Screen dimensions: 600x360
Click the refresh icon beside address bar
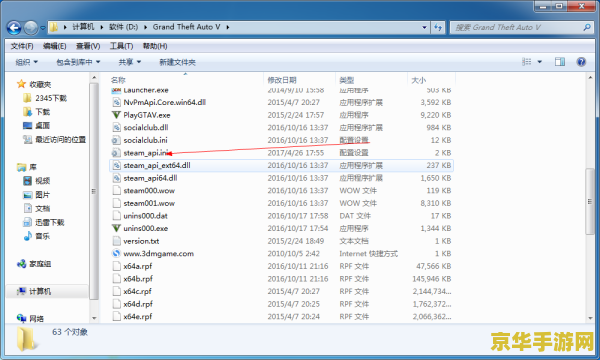(x=438, y=28)
